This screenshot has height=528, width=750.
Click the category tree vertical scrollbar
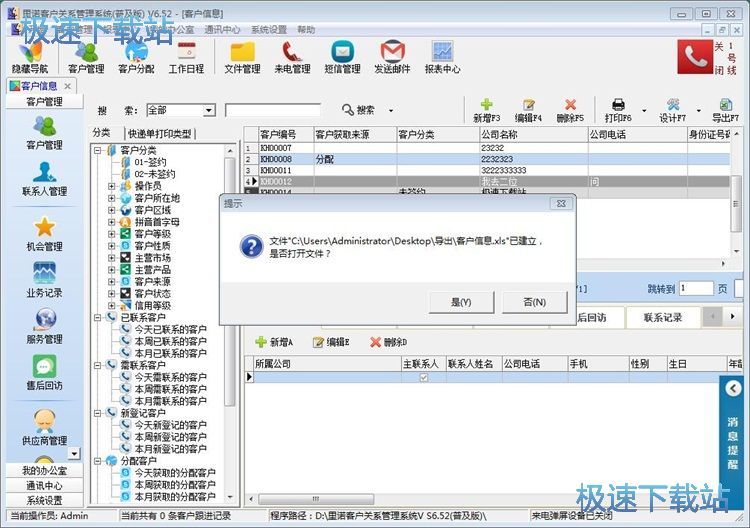[x=230, y=282]
